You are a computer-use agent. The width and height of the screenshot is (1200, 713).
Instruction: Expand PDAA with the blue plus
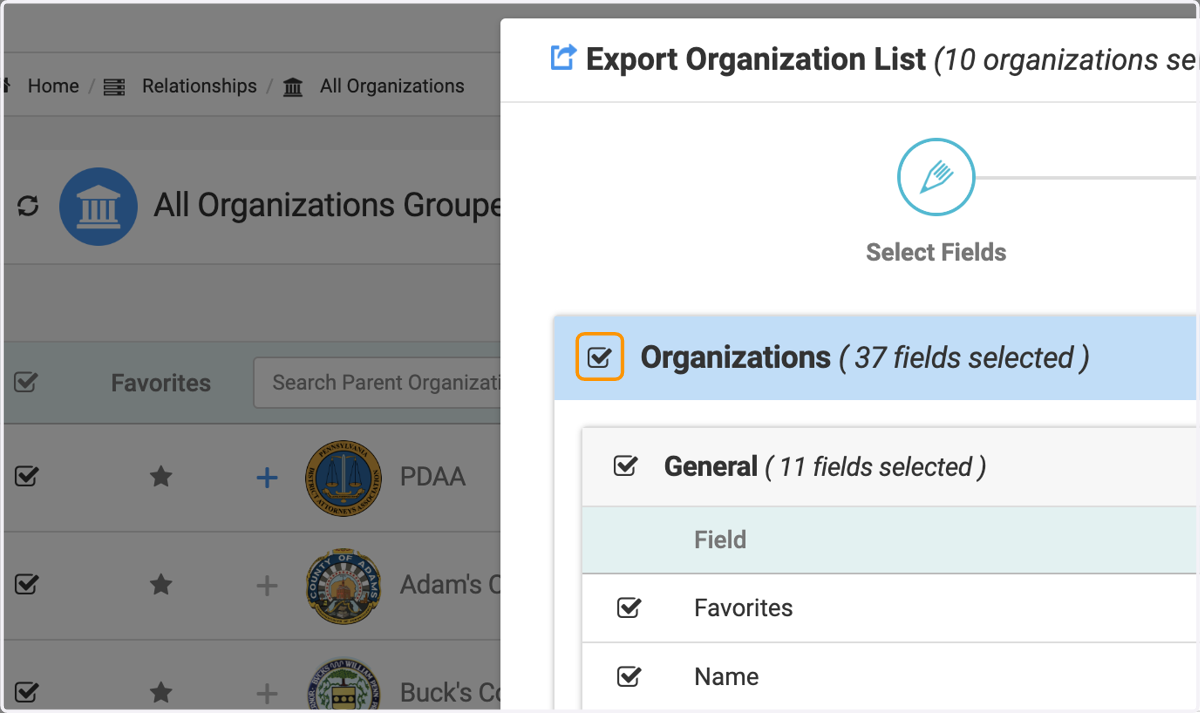click(x=267, y=478)
